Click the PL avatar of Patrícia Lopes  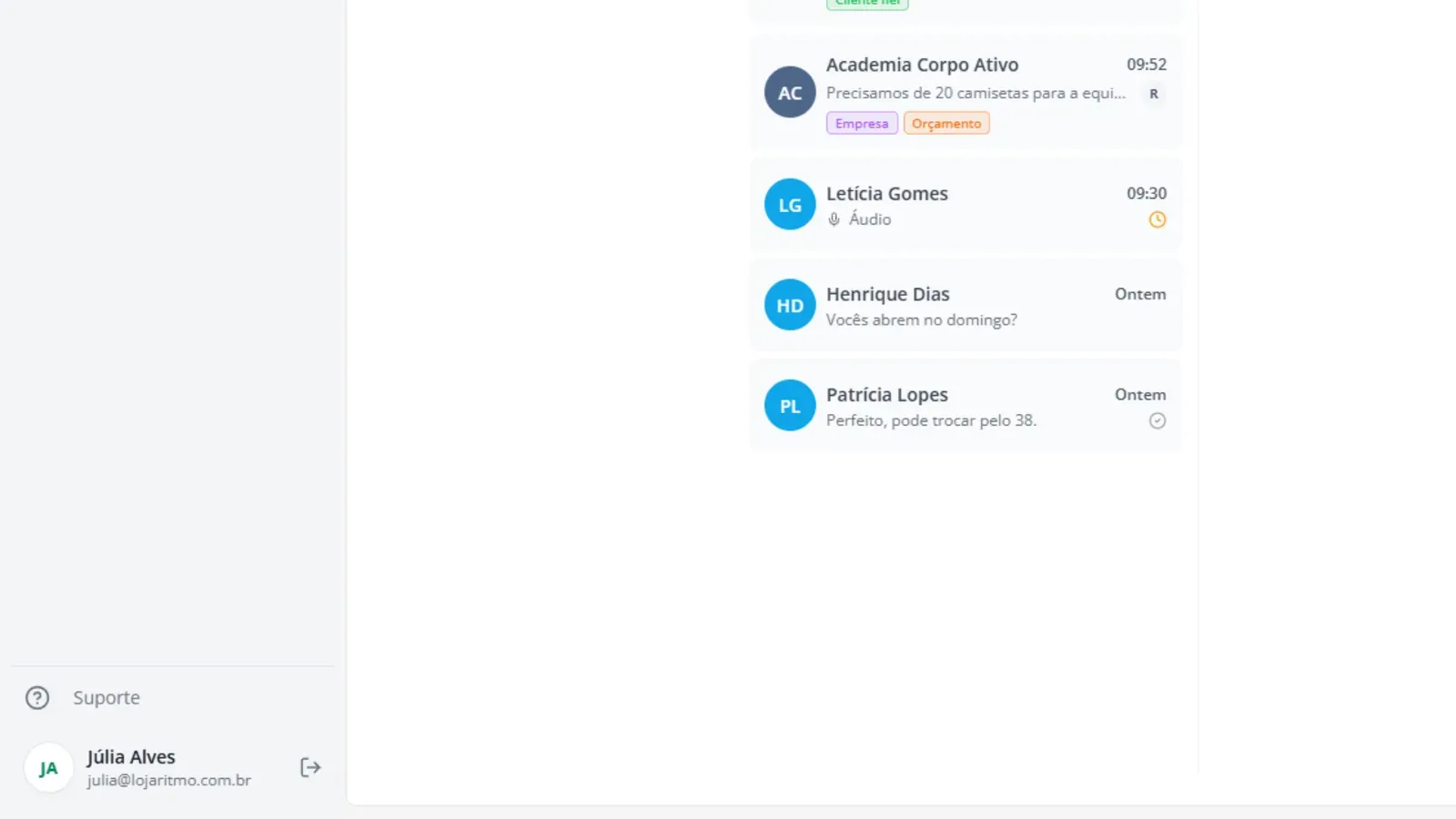[x=790, y=406]
